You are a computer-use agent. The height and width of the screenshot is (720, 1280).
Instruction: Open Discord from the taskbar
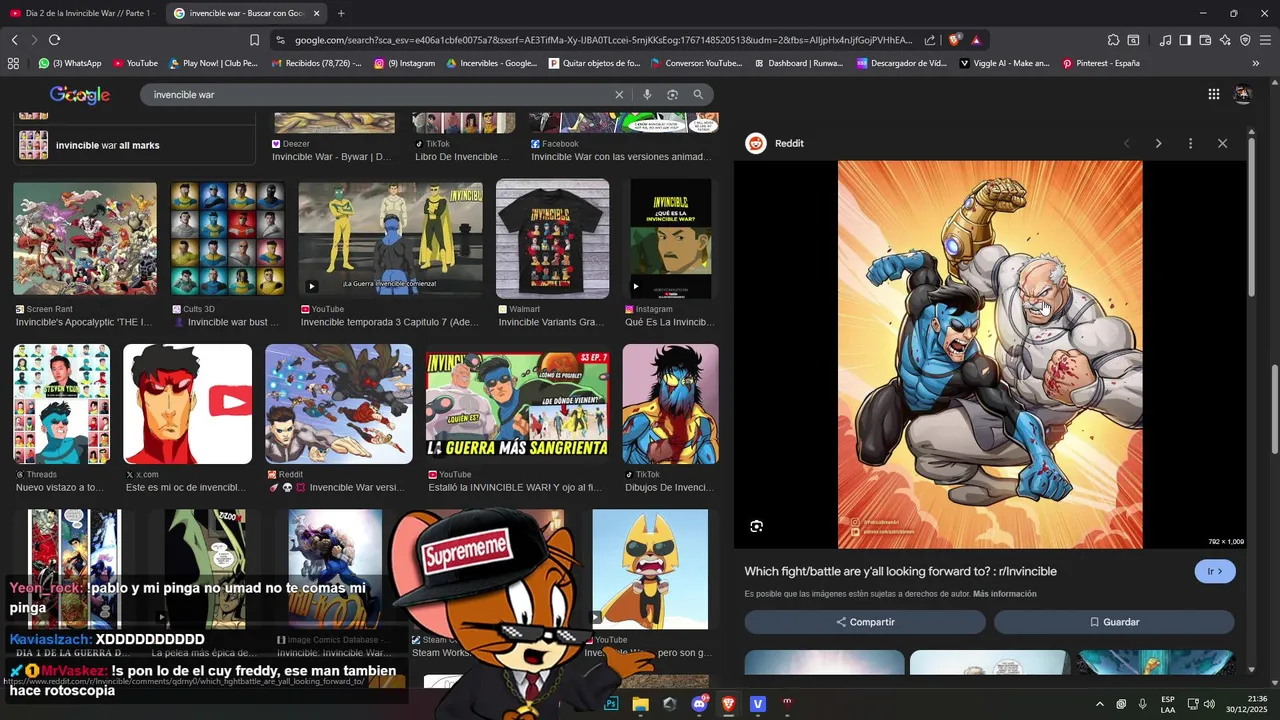coord(699,704)
